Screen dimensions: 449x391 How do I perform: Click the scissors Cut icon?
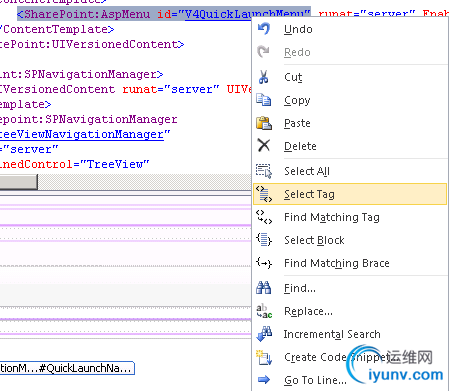coord(264,77)
